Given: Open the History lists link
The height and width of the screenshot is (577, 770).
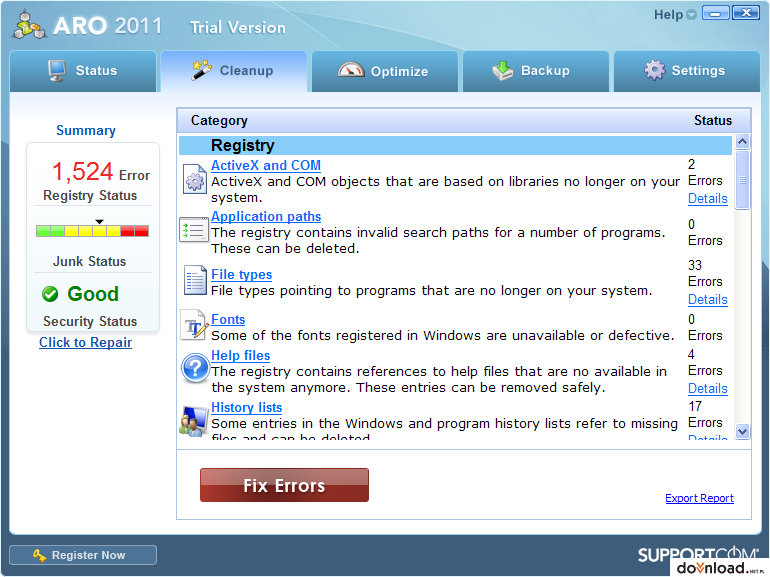Looking at the screenshot, I should click(247, 408).
